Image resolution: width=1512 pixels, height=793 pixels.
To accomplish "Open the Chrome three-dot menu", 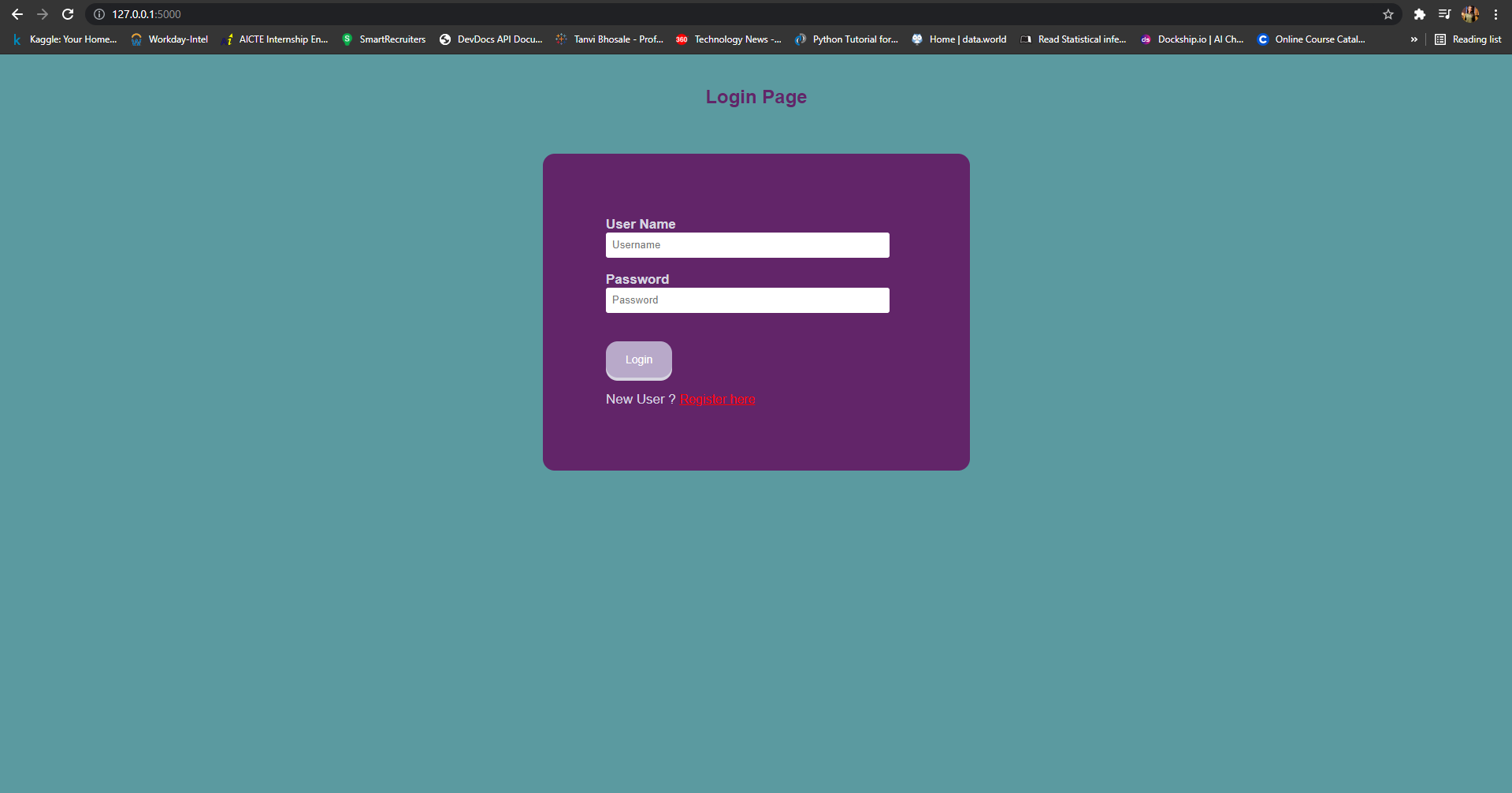I will 1495,14.
